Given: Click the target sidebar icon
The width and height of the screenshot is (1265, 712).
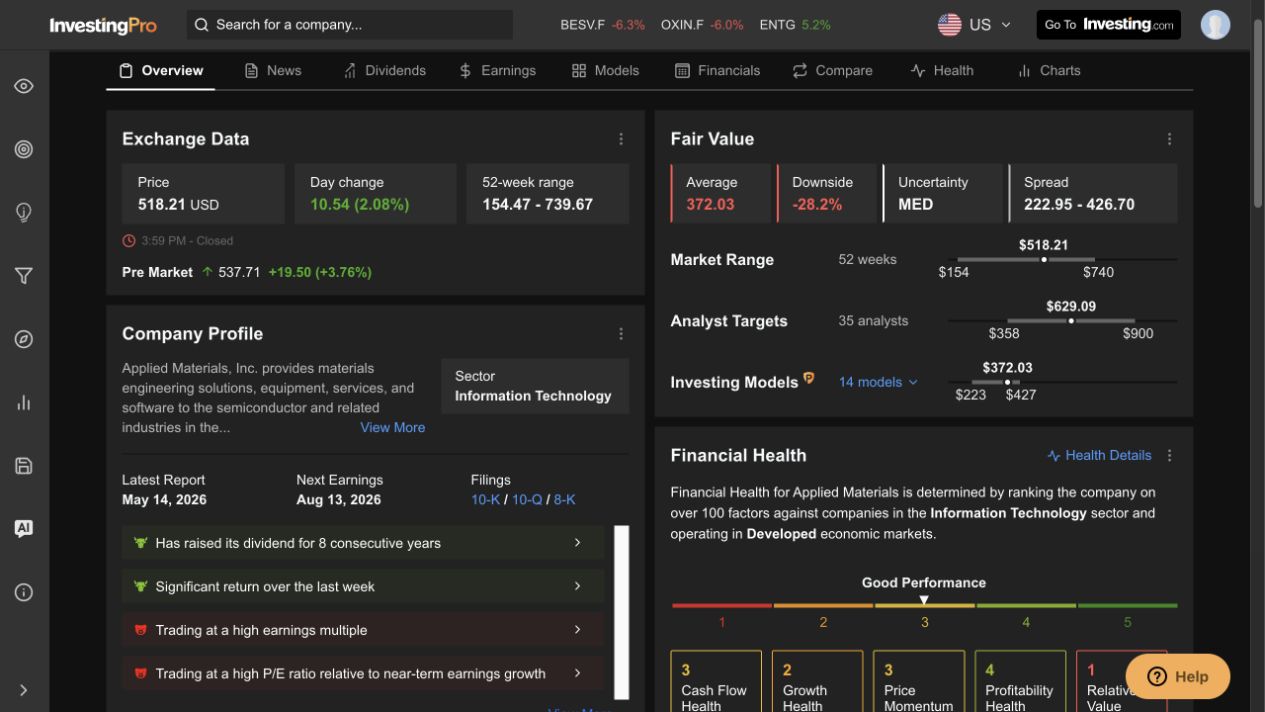Looking at the screenshot, I should point(23,149).
